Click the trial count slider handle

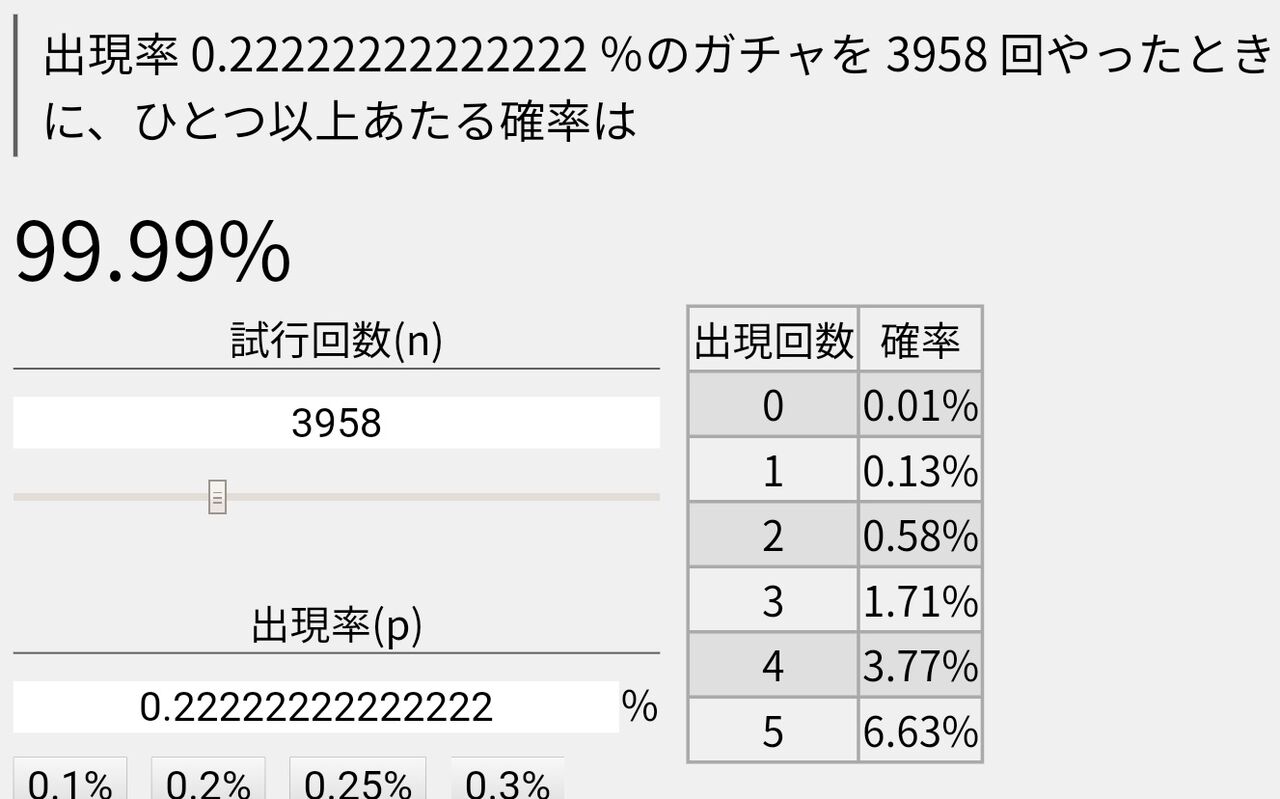point(217,496)
